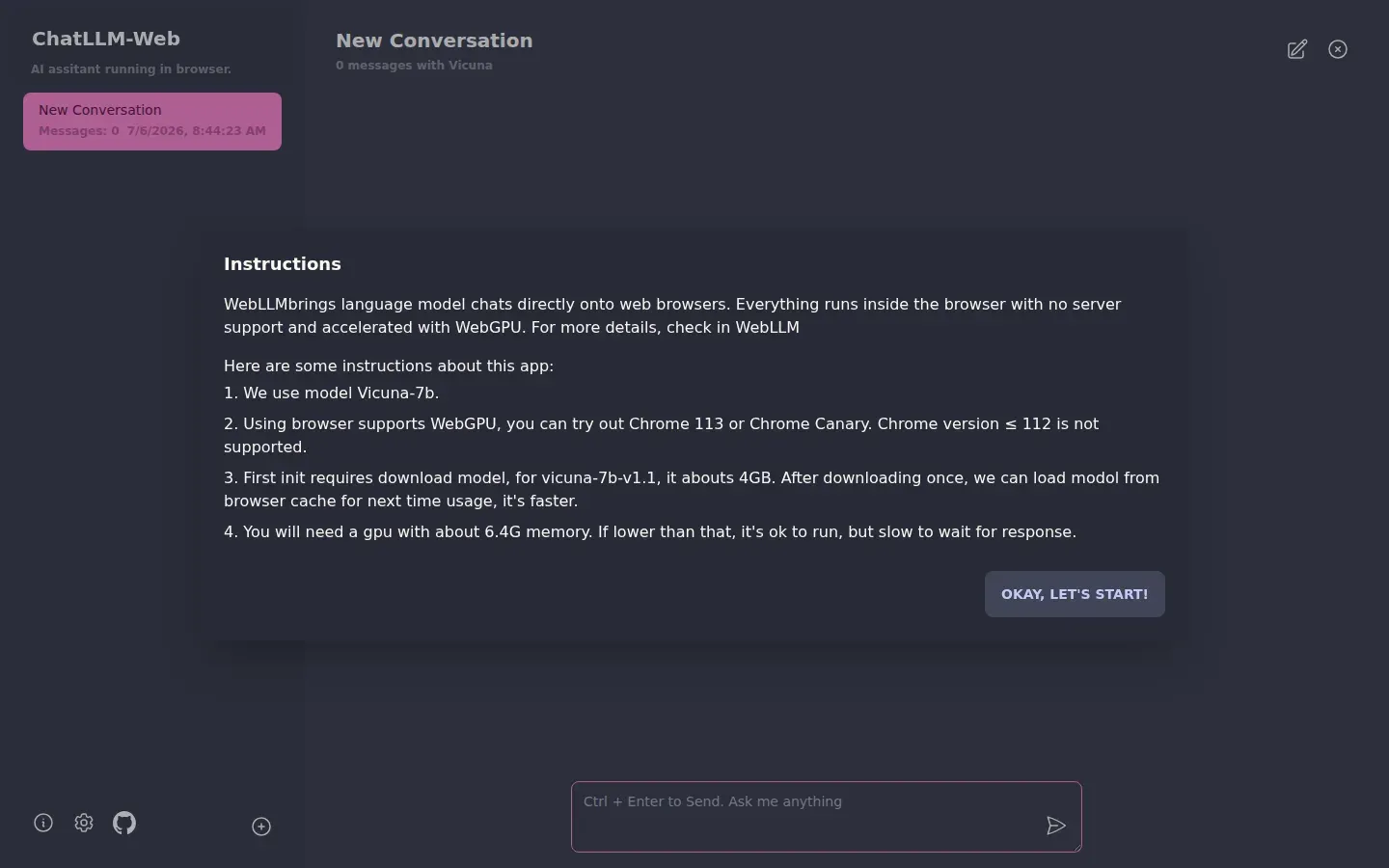Add a new conversation with plus icon
The width and height of the screenshot is (1389, 868).
point(261,827)
